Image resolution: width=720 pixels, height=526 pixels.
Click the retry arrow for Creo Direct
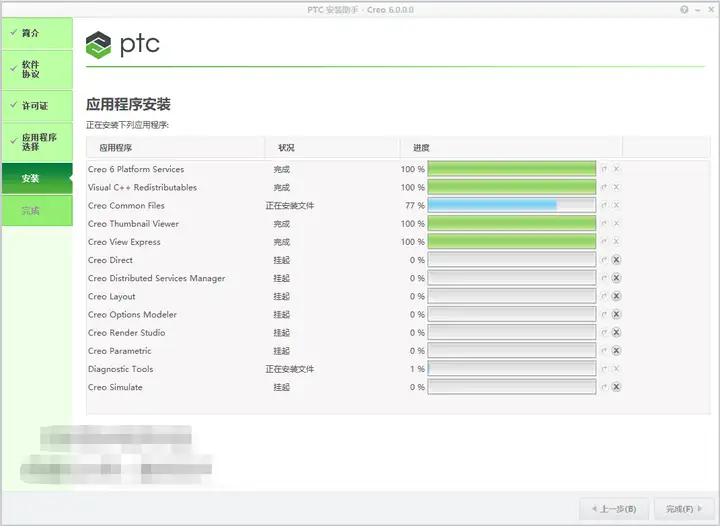point(604,260)
